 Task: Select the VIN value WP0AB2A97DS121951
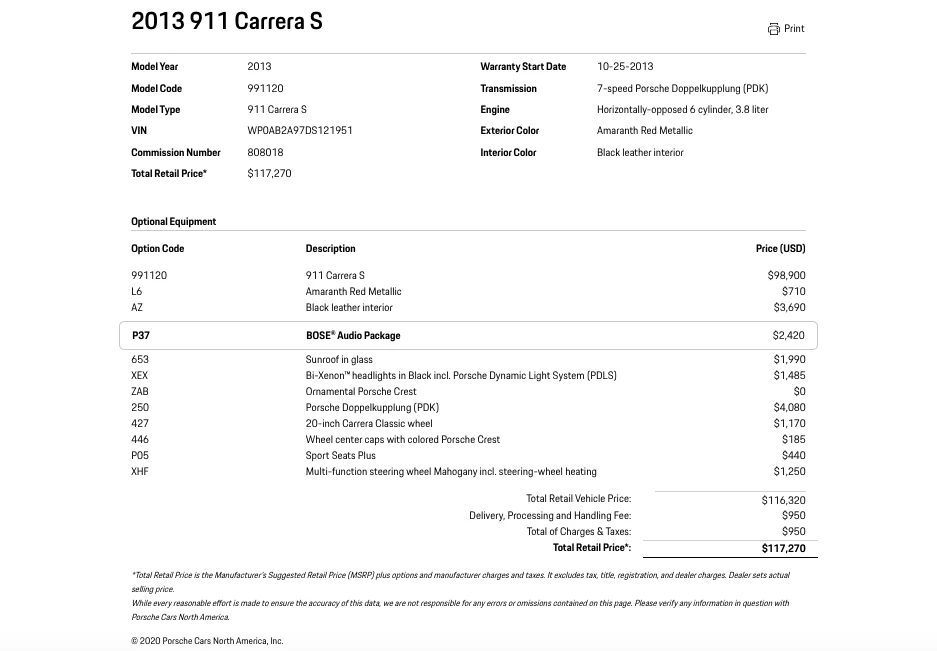point(300,130)
